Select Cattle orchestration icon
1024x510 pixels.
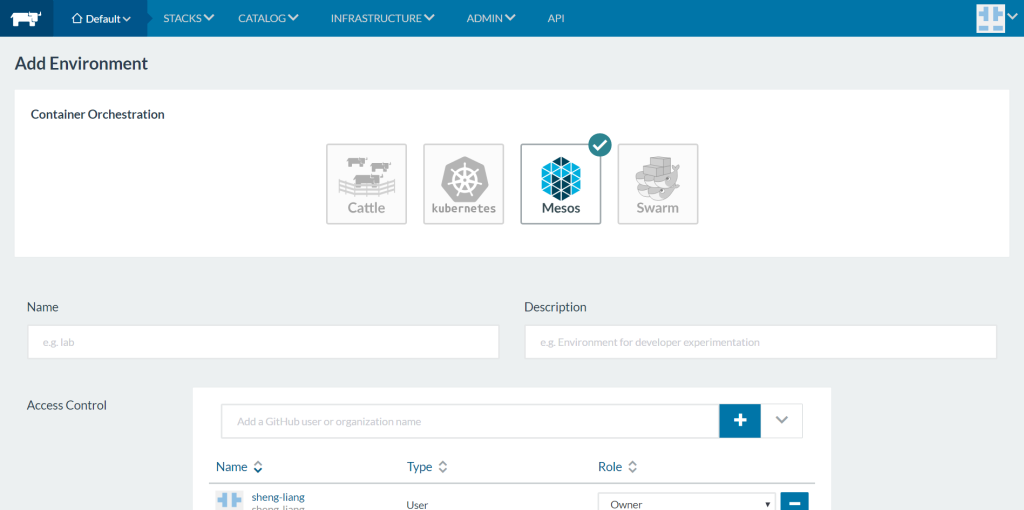(x=366, y=184)
